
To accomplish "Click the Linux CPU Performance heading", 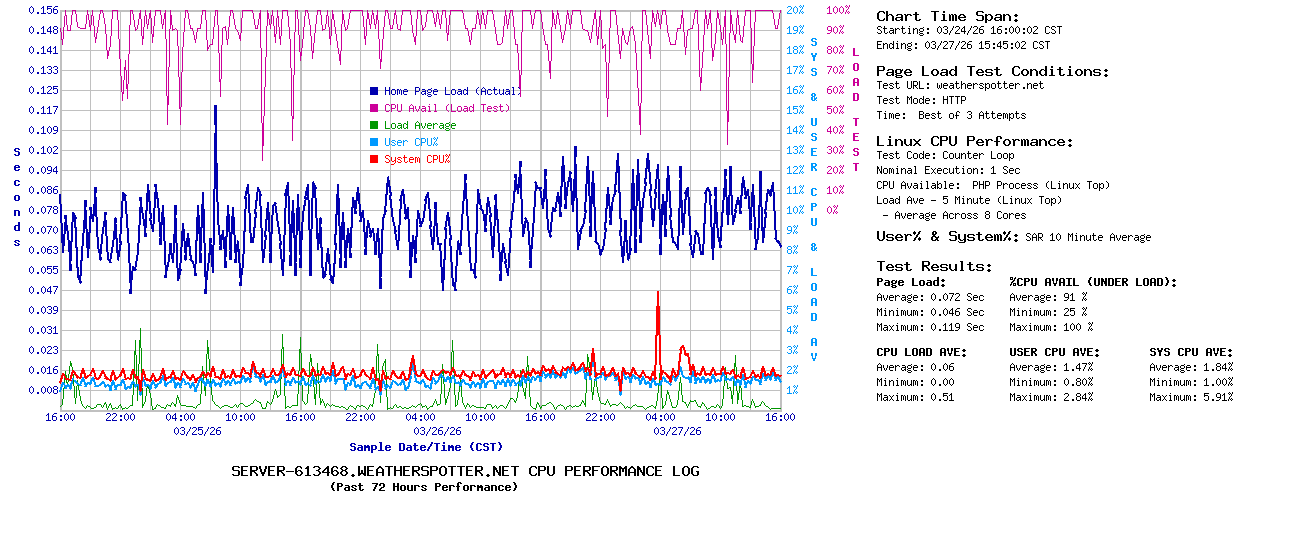I will (x=974, y=141).
